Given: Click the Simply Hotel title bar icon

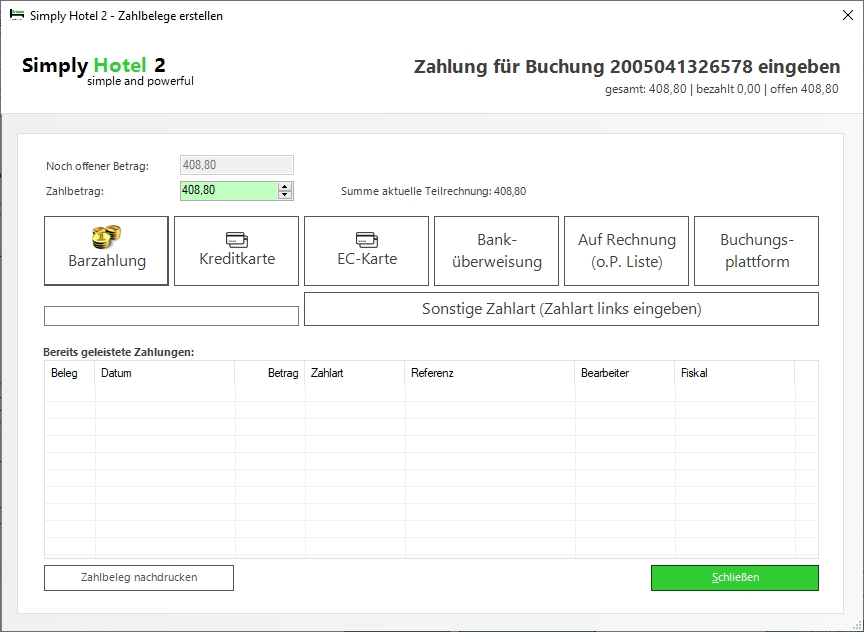Looking at the screenshot, I should click(x=17, y=15).
